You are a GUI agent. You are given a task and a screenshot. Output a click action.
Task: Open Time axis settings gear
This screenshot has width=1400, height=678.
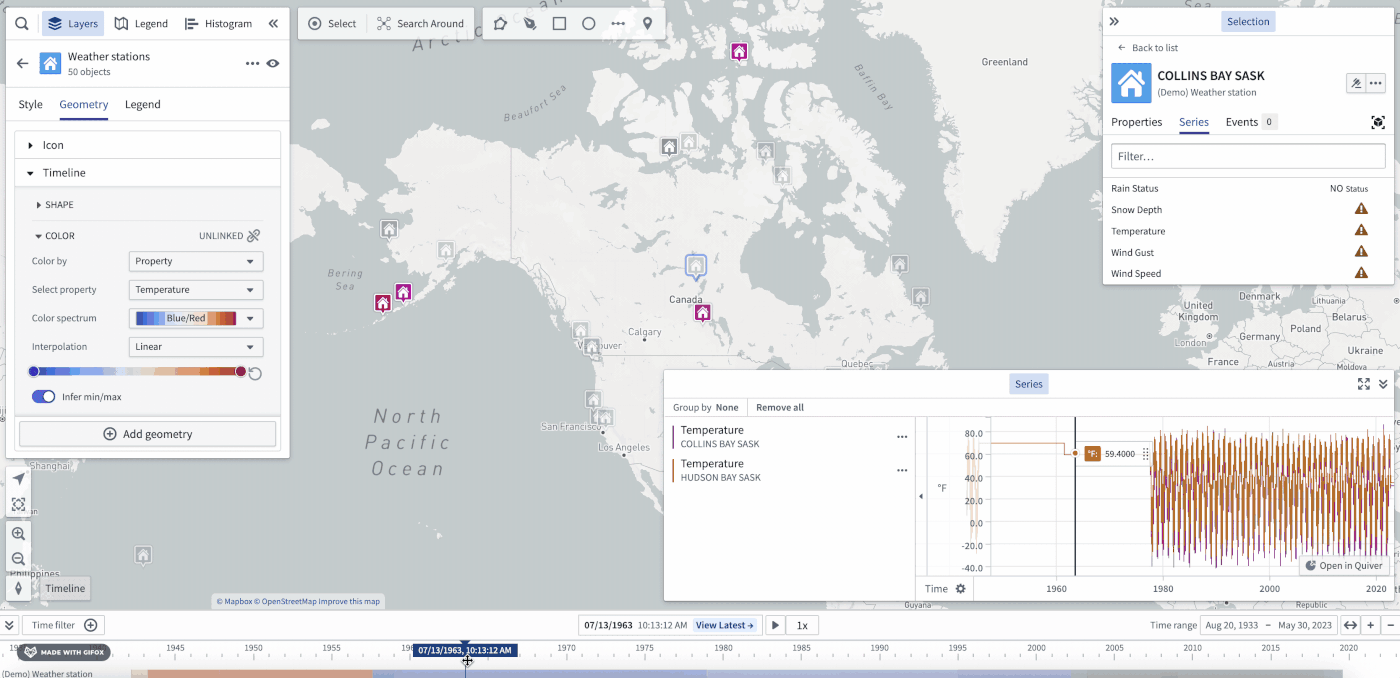pyautogui.click(x=961, y=589)
